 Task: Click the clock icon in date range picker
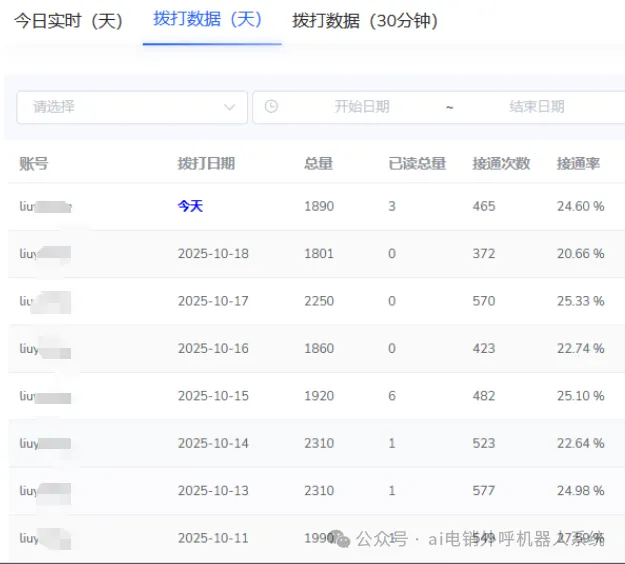tap(271, 106)
